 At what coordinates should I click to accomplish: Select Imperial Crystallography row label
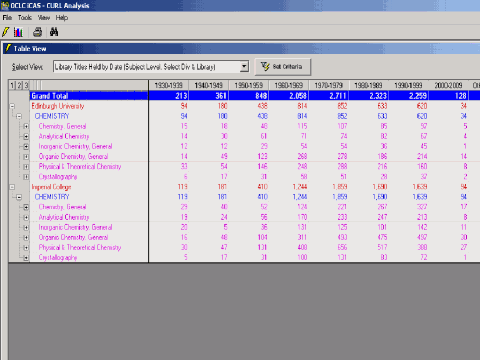(x=58, y=257)
